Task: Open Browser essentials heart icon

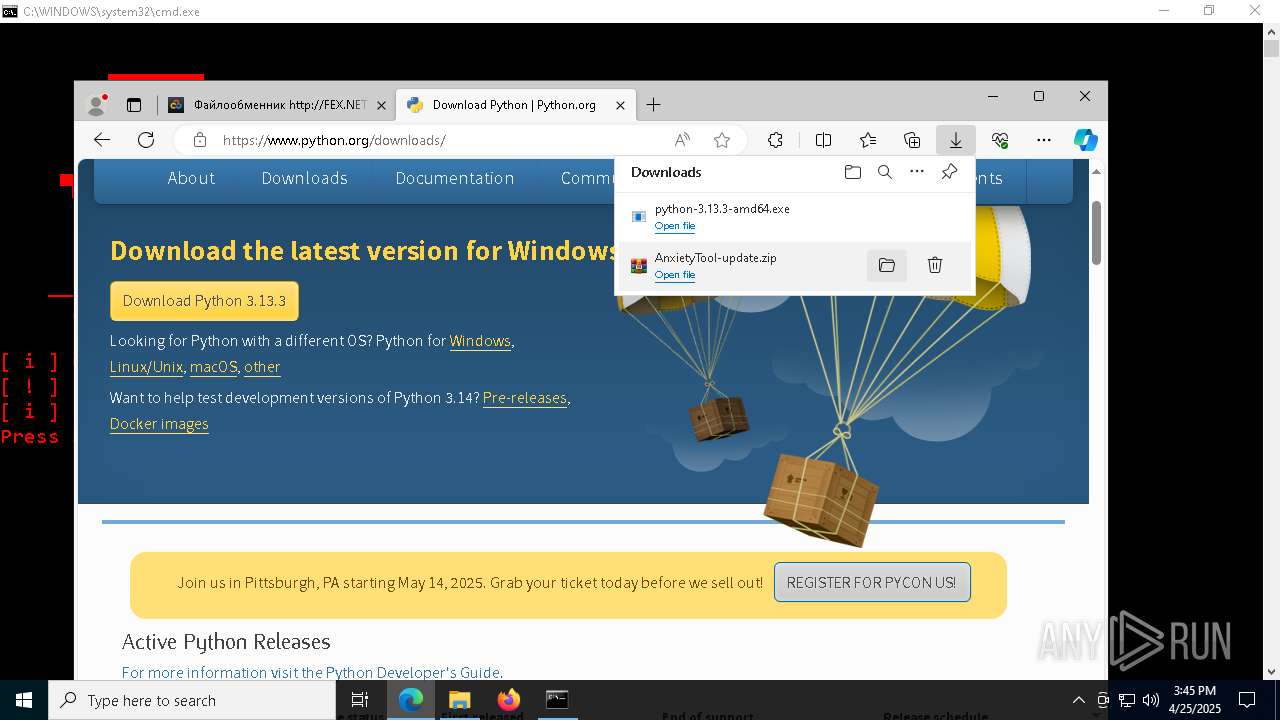Action: [x=1000, y=140]
